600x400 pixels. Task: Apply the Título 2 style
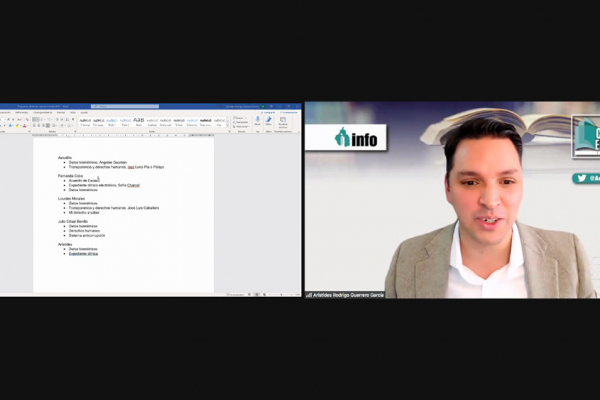(x=125, y=122)
